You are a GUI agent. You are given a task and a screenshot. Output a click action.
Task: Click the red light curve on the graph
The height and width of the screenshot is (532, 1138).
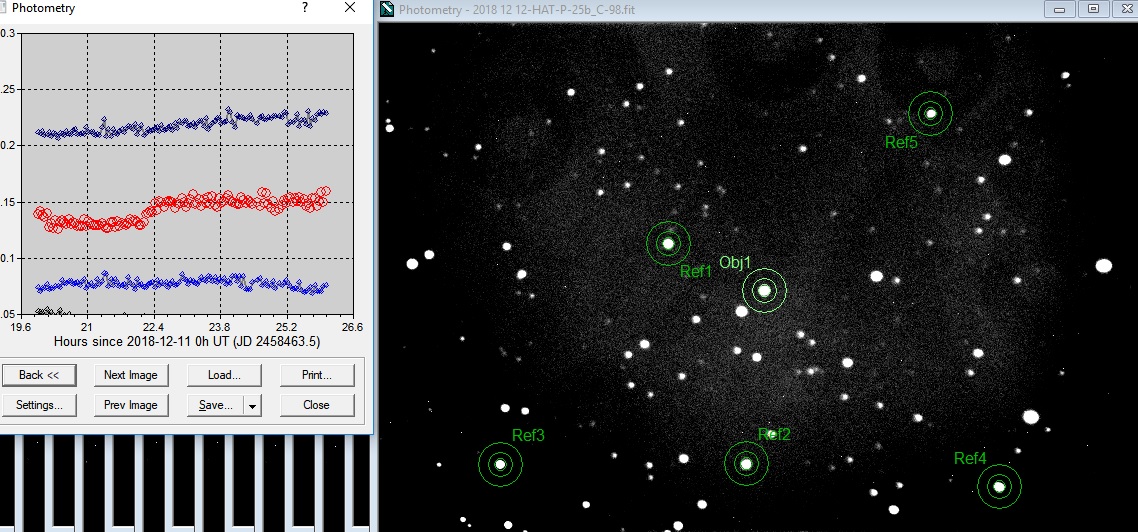(200, 199)
